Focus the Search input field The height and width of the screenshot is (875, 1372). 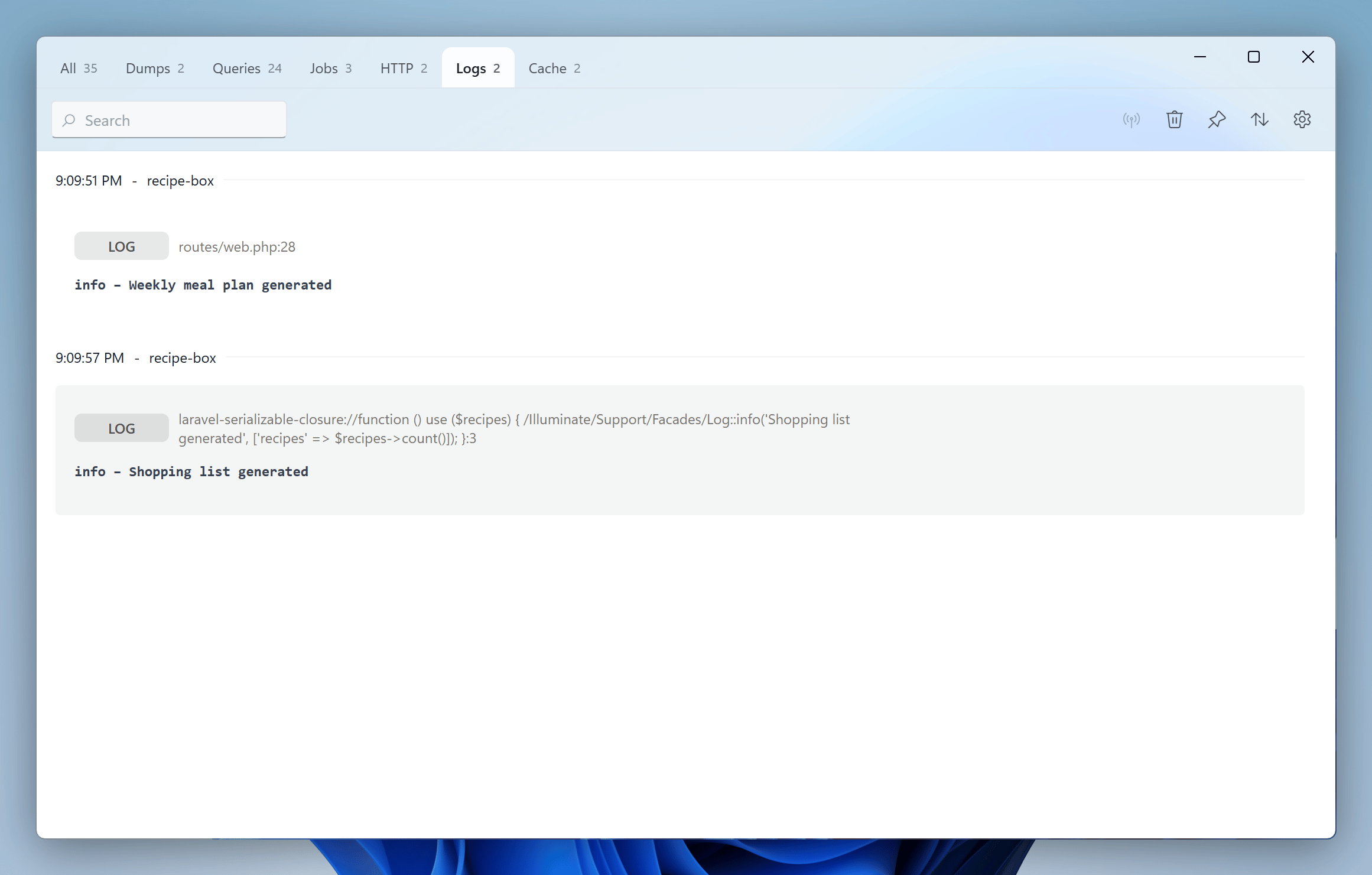click(x=169, y=120)
